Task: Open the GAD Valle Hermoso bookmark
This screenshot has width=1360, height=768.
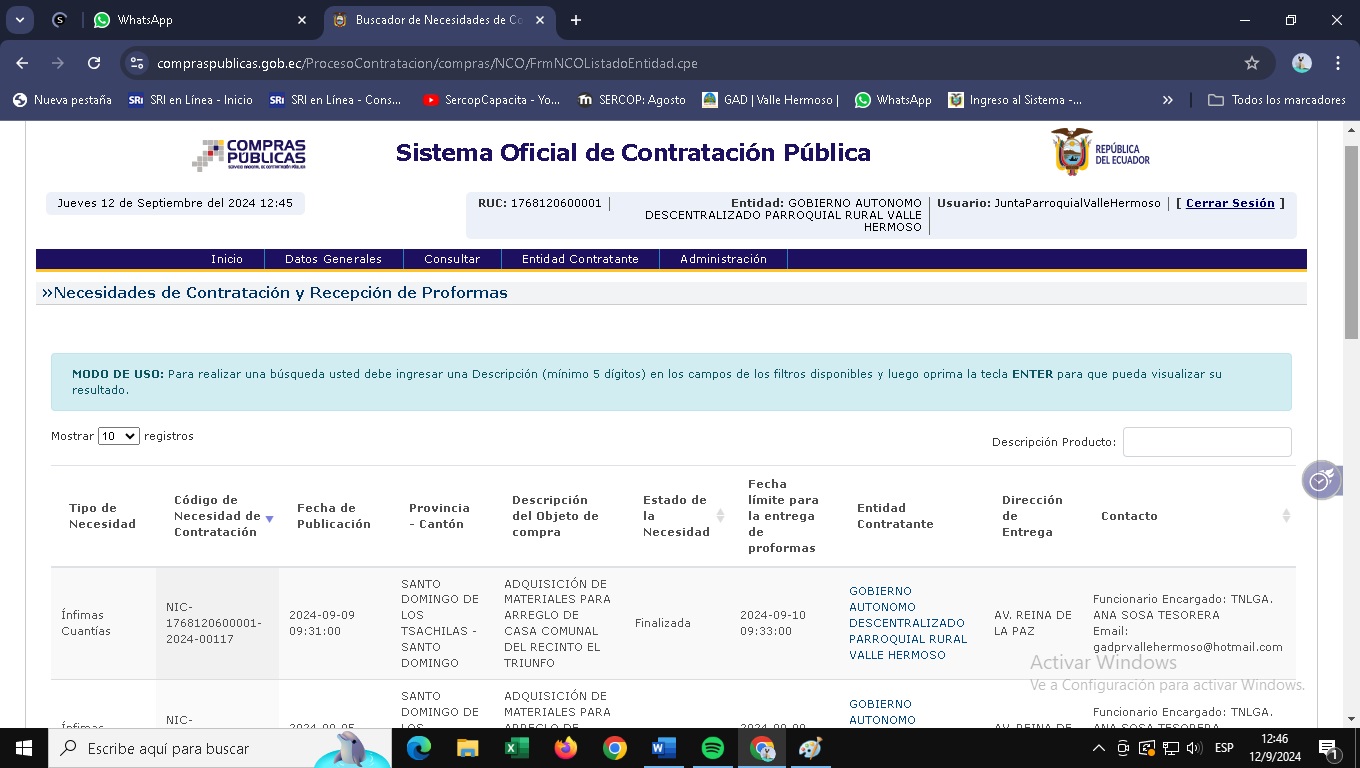Action: 770,100
